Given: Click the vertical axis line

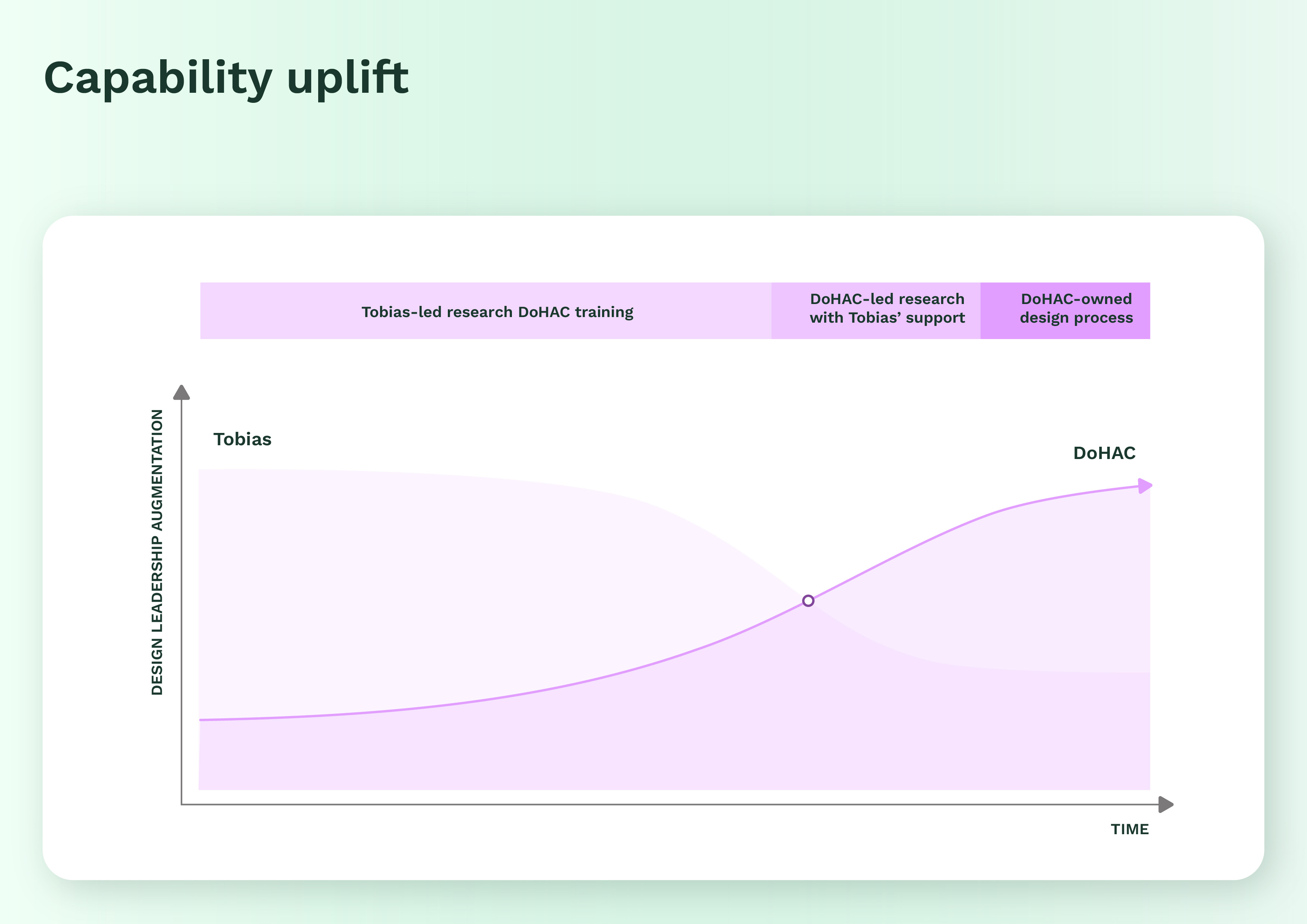Looking at the screenshot, I should 181,598.
